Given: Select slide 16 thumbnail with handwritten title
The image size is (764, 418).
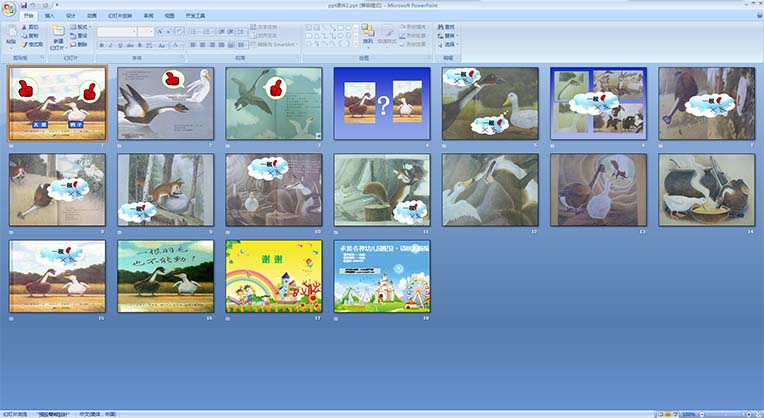Looking at the screenshot, I should [x=166, y=276].
